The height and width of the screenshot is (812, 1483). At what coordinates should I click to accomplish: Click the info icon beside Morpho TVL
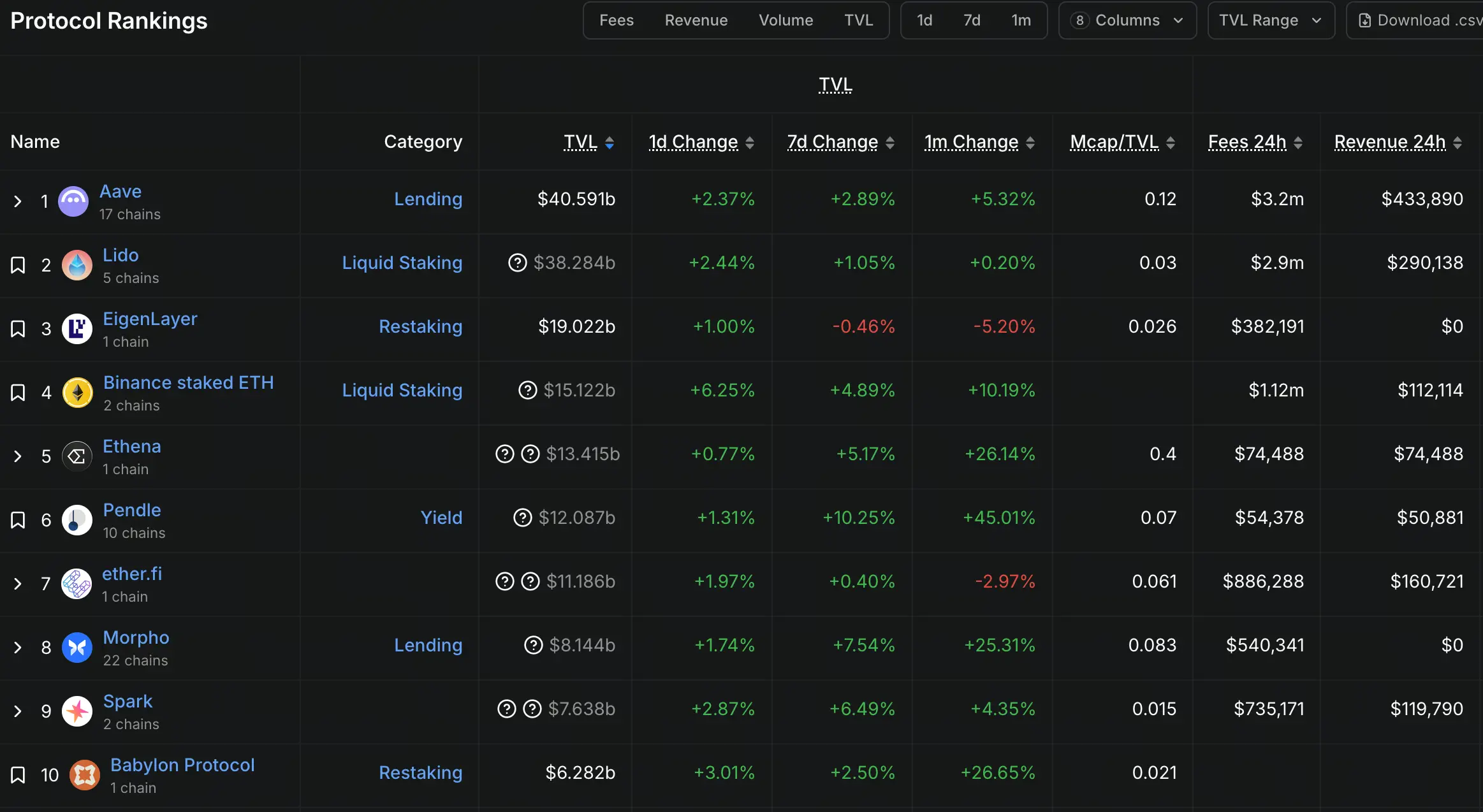pos(534,645)
